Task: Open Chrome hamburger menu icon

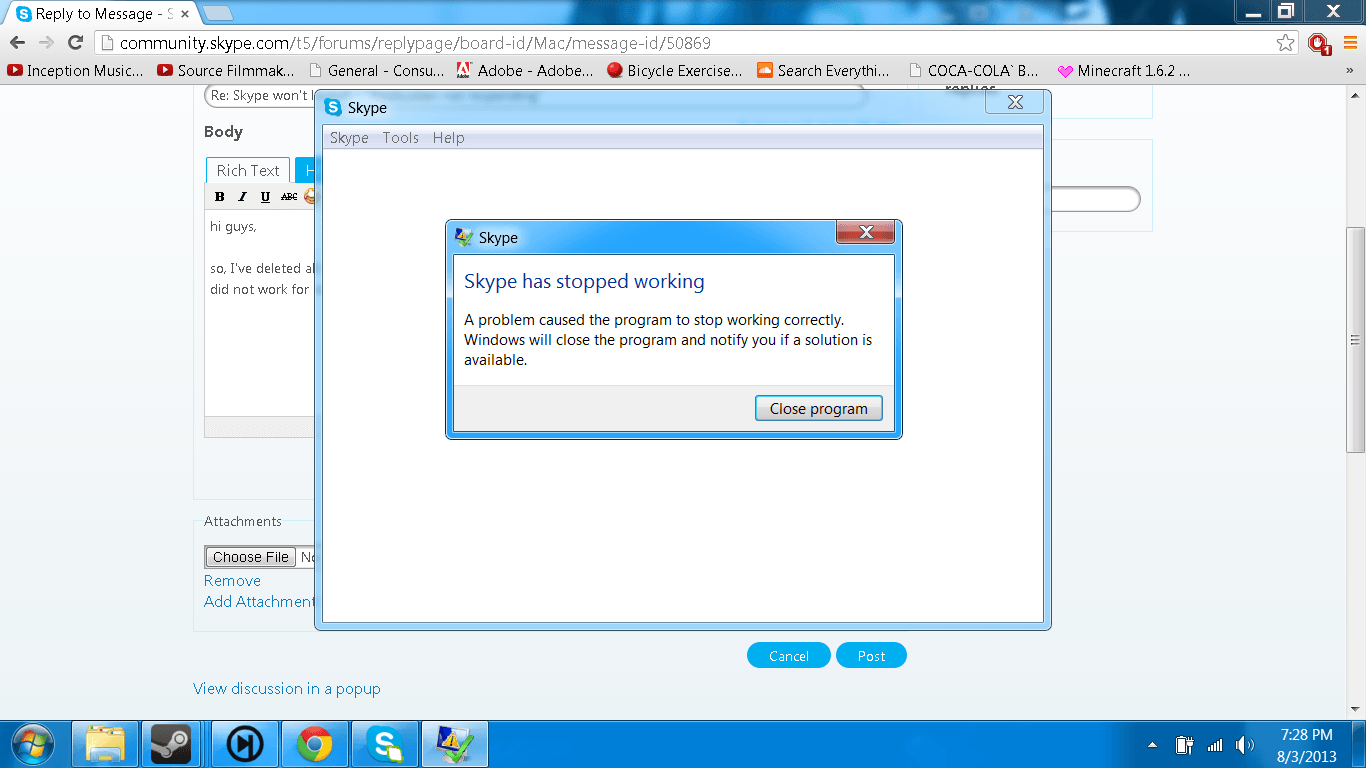Action: tap(1350, 43)
